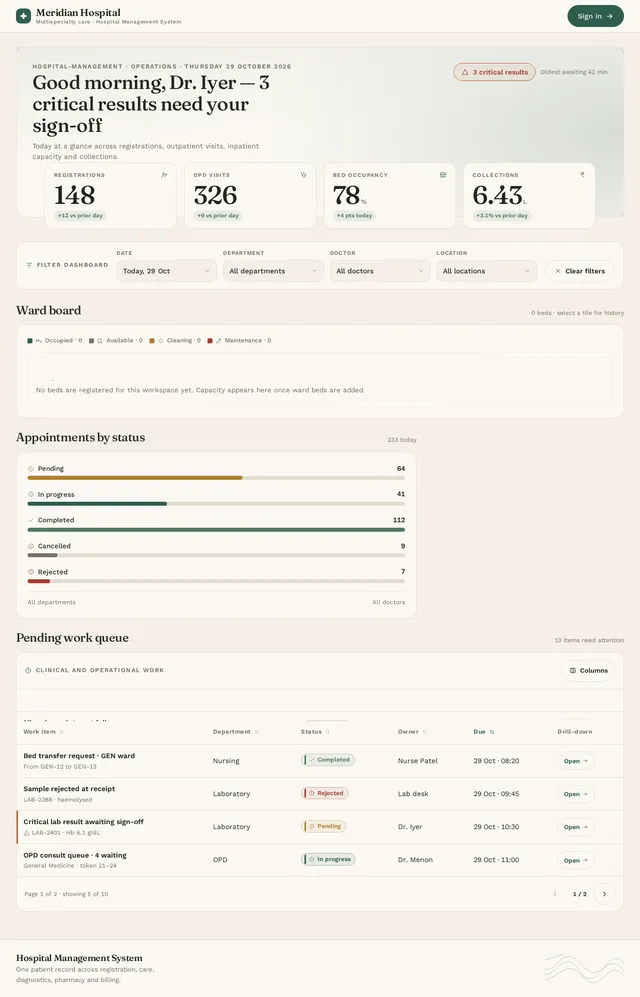Screen dimensions: 640x997
Task: Click the Clear filters button
Action: [580, 271]
